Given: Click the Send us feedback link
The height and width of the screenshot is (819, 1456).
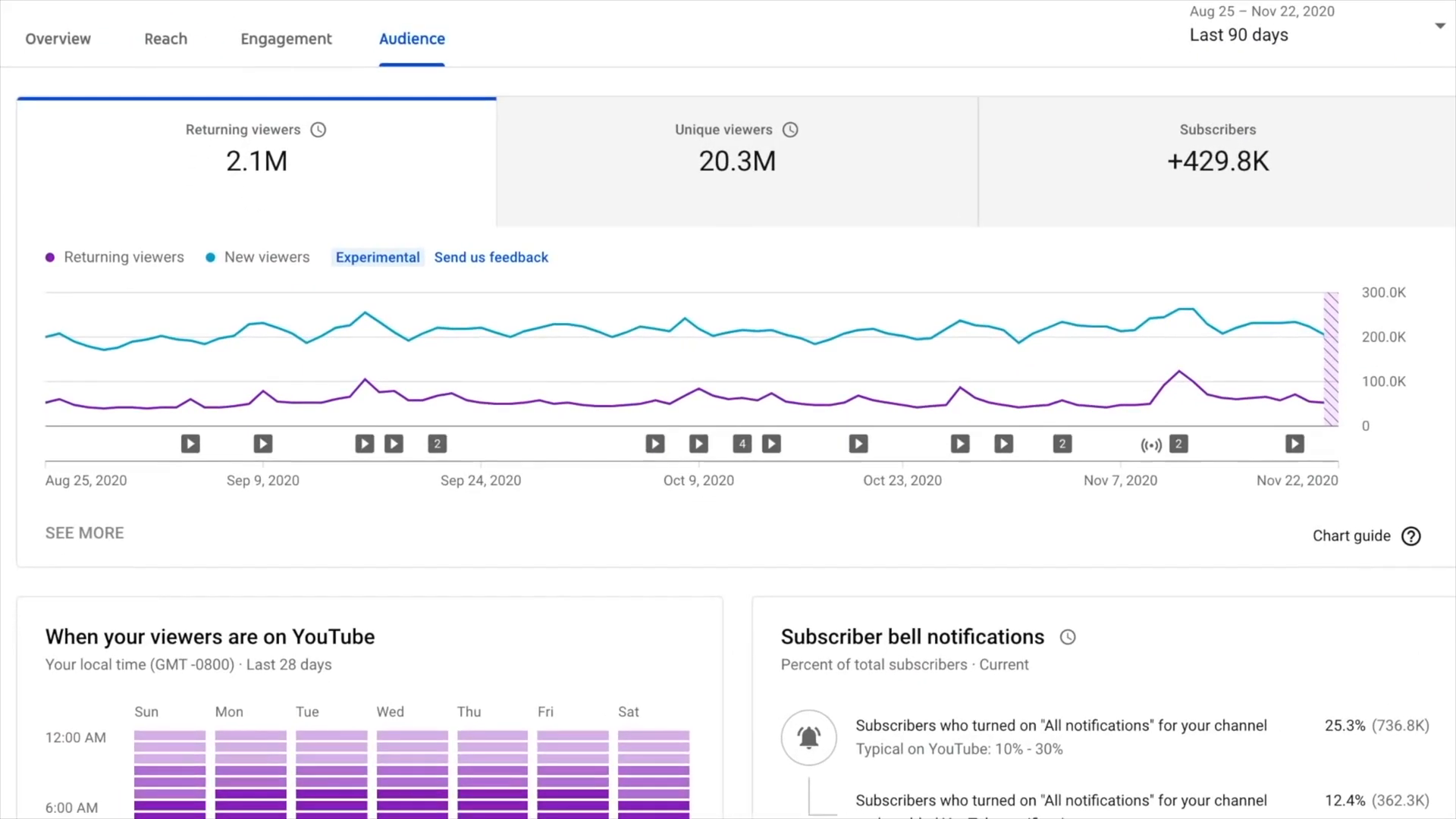Looking at the screenshot, I should click(491, 257).
